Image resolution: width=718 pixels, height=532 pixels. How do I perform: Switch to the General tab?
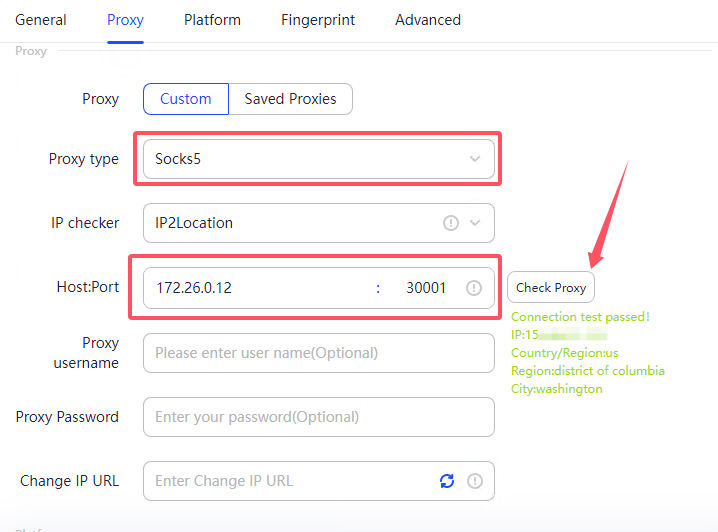tap(41, 20)
